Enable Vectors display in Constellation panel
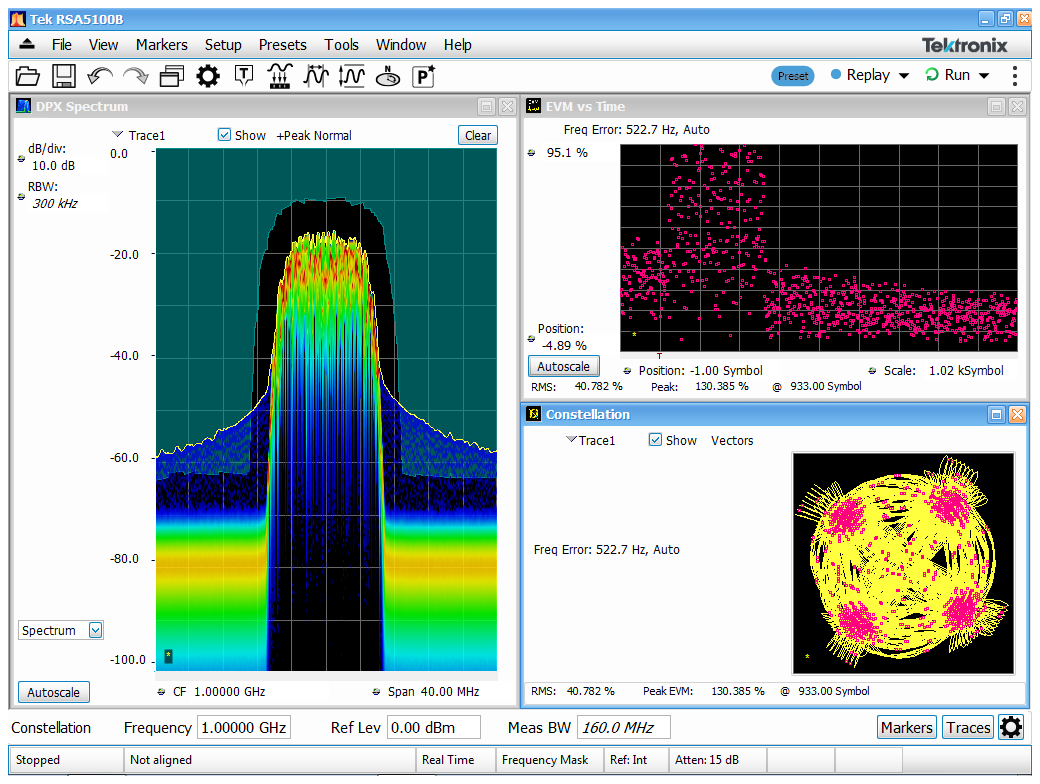1040x784 pixels. [731, 440]
